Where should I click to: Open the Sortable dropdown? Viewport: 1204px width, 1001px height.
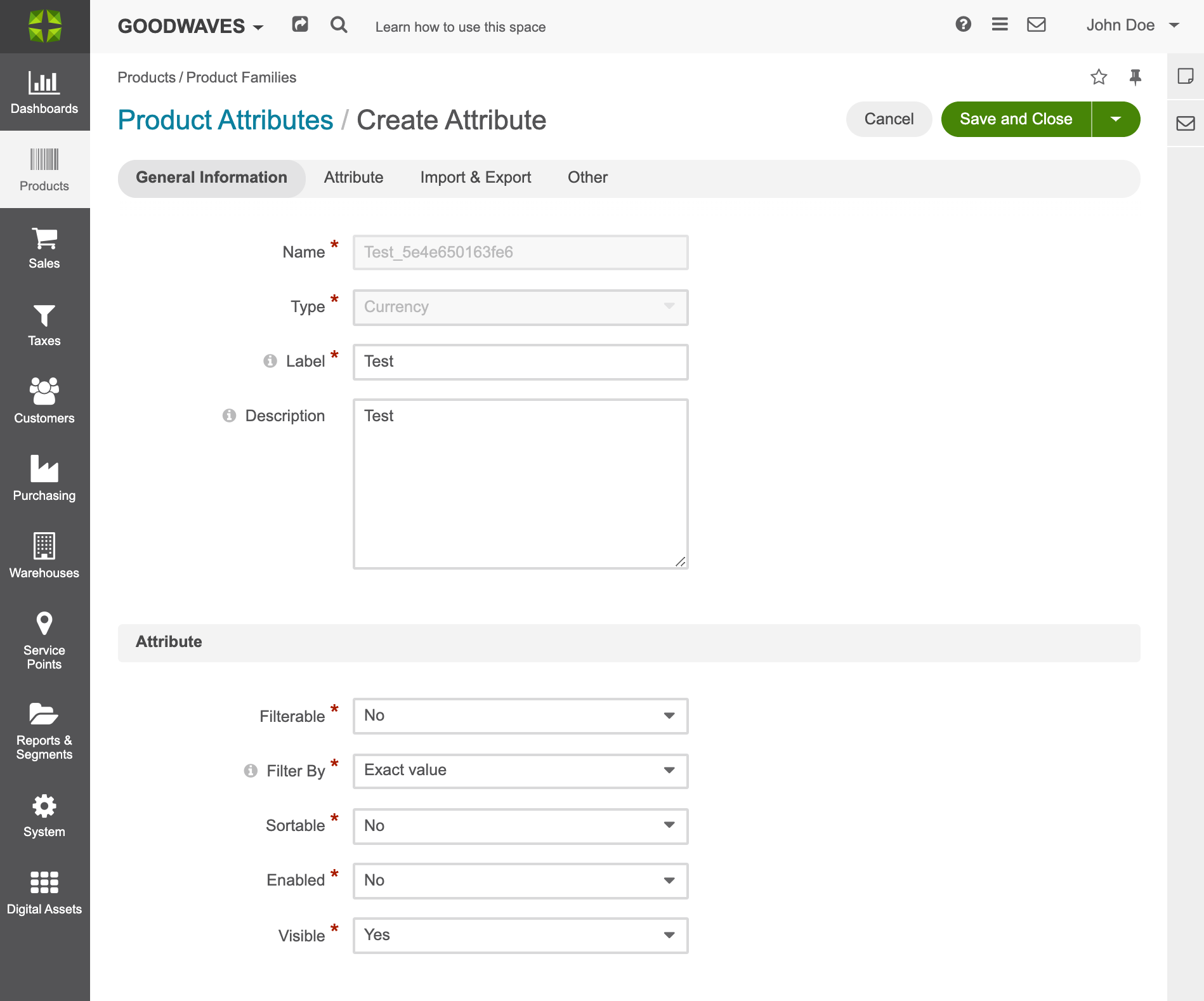click(x=521, y=826)
